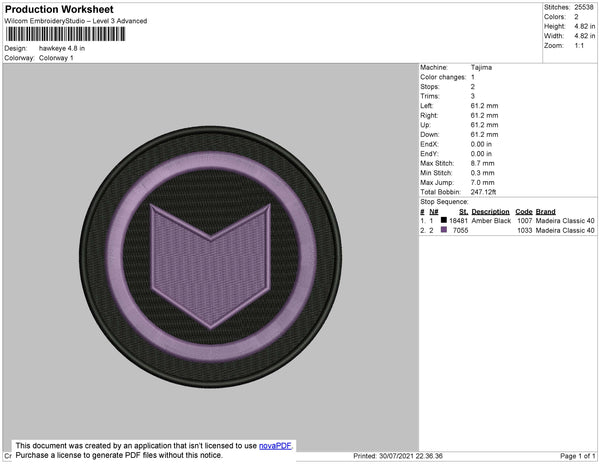Click the Stitches value 25538
600x464 pixels.
click(x=584, y=7)
